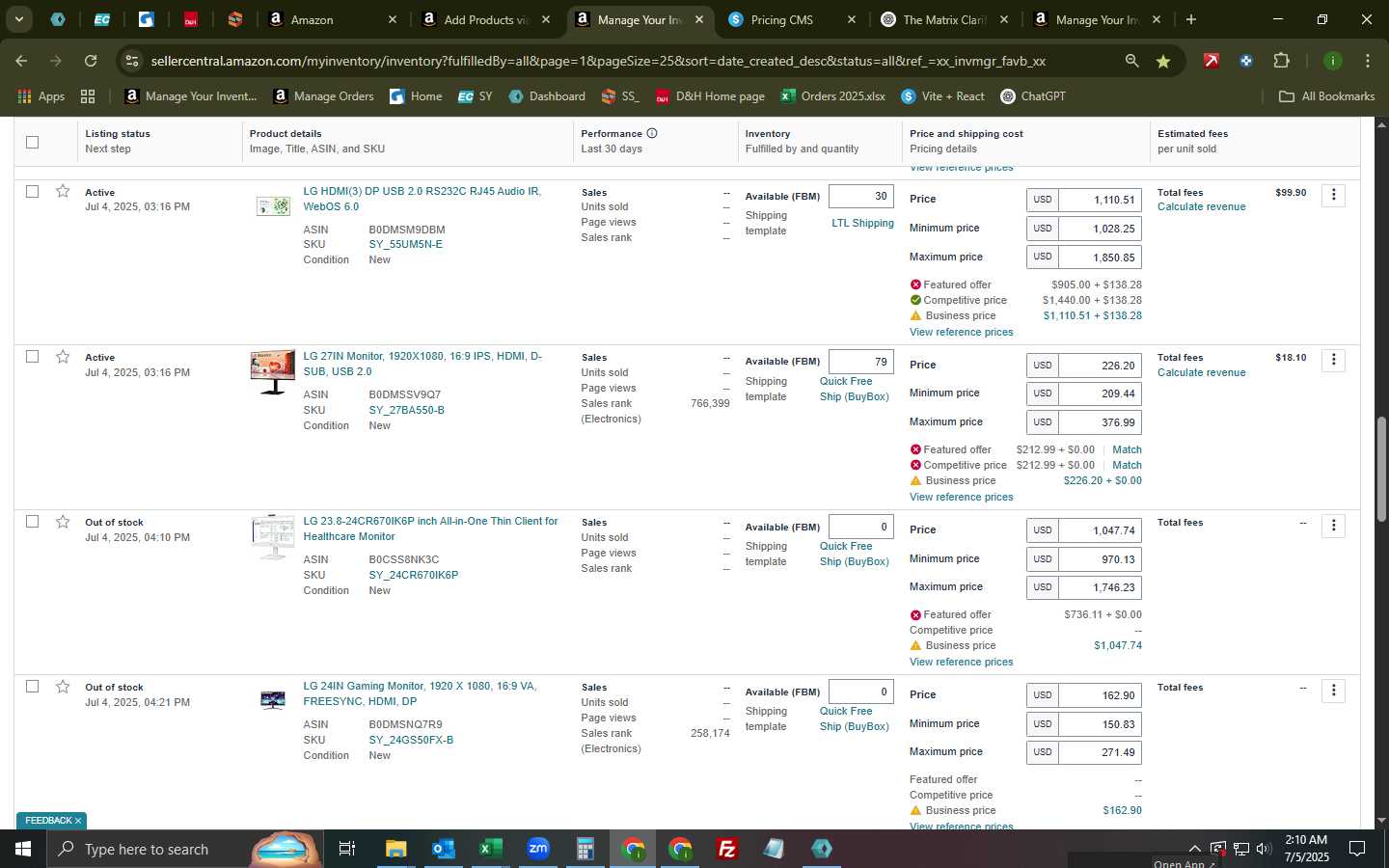Open the Apps bookmark shortcut

[41, 96]
